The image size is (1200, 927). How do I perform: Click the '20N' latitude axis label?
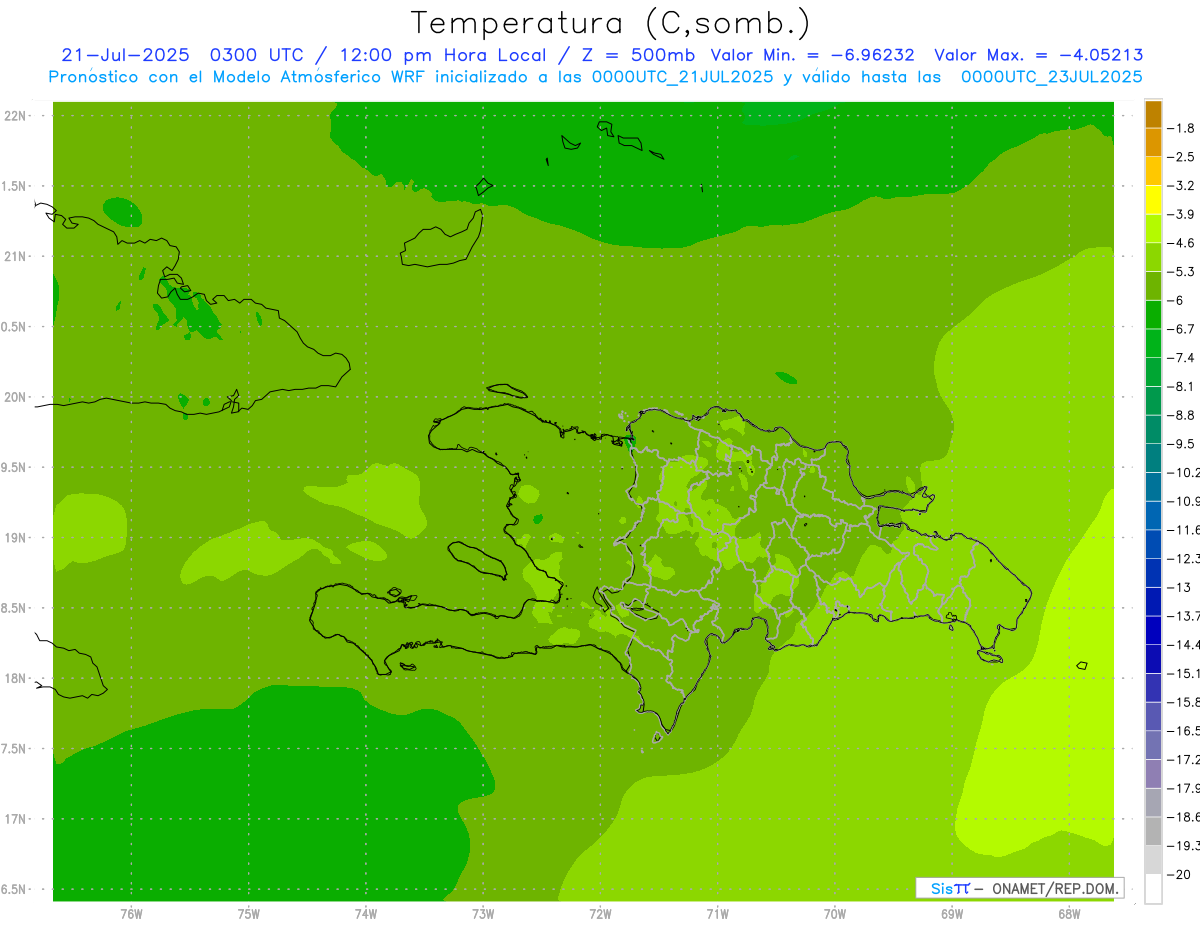(15, 397)
